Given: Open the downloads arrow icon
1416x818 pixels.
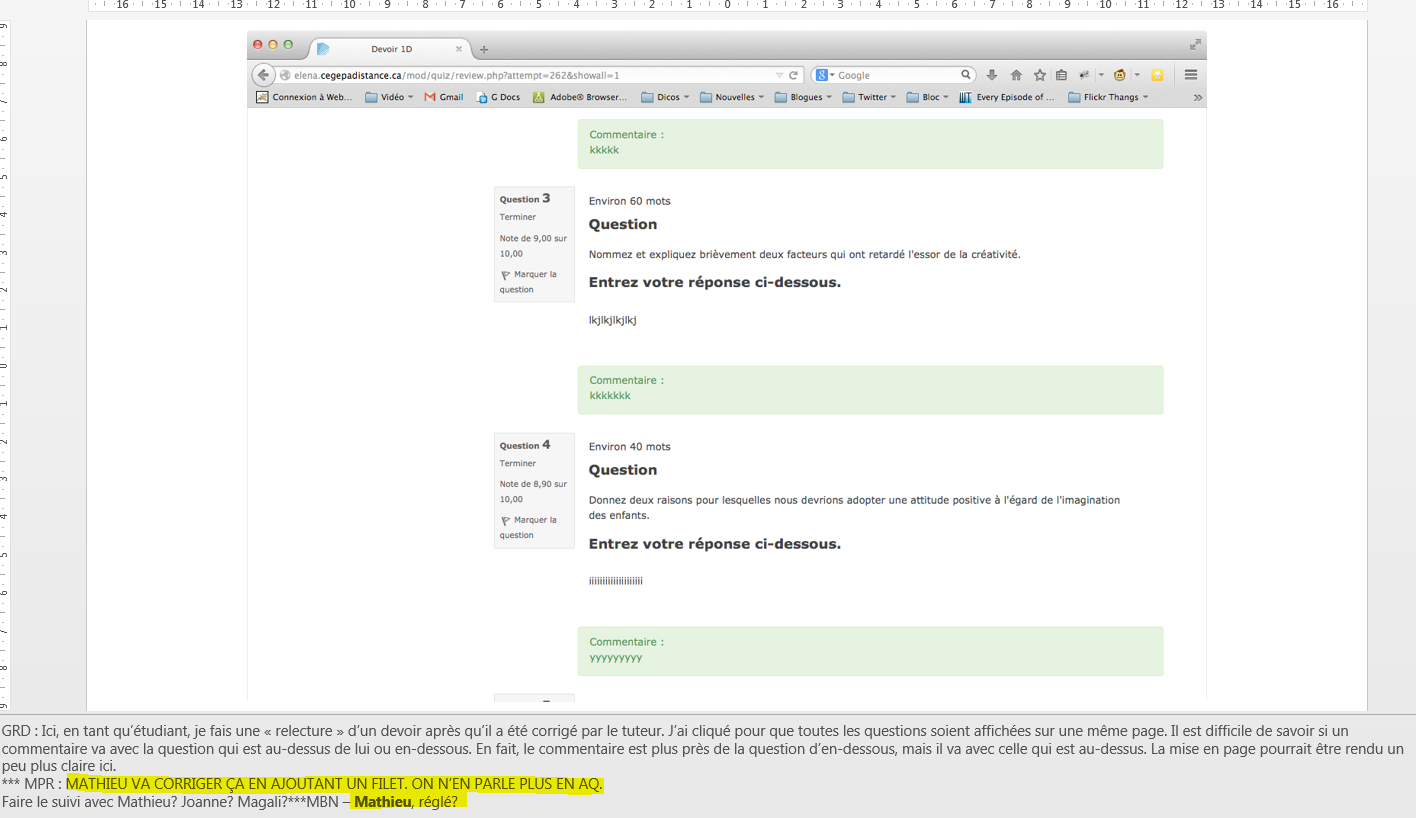Looking at the screenshot, I should pyautogui.click(x=992, y=75).
